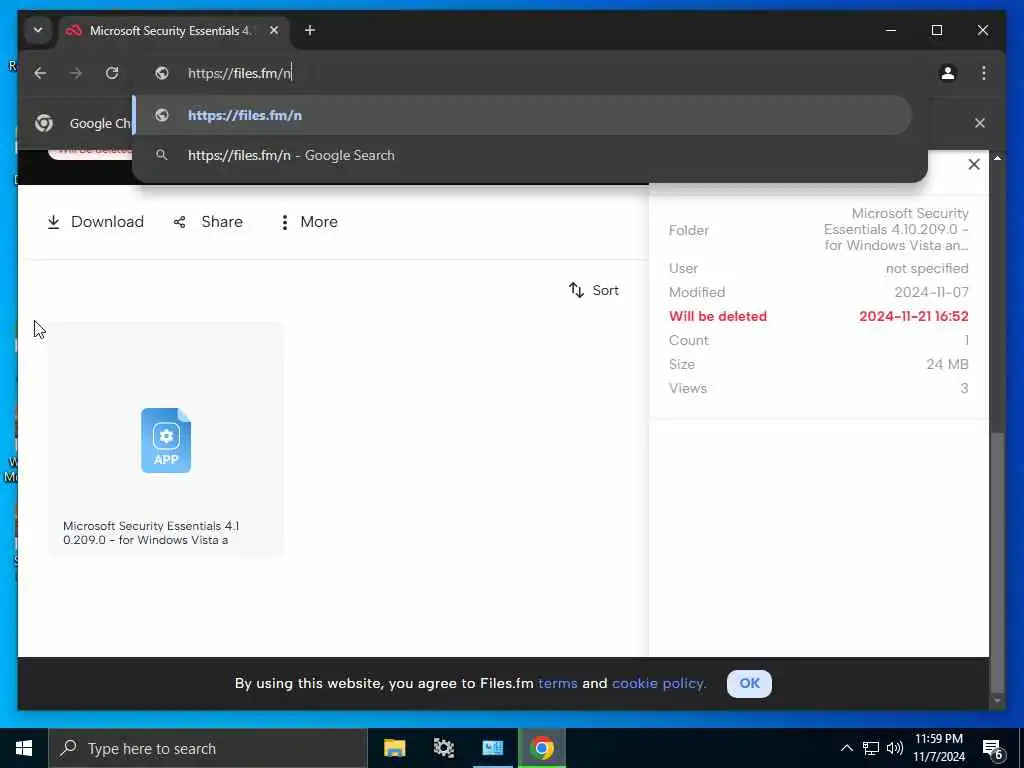The height and width of the screenshot is (768, 1024).
Task: Open File Explorer from the taskbar
Action: point(394,748)
